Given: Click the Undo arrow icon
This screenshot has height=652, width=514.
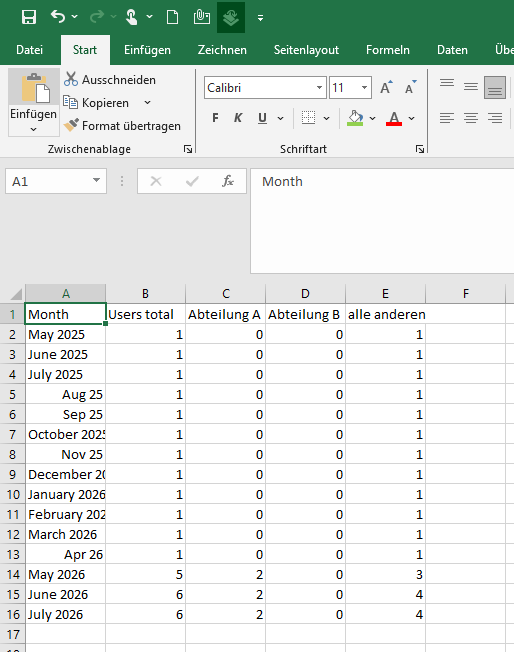Looking at the screenshot, I should pos(58,17).
